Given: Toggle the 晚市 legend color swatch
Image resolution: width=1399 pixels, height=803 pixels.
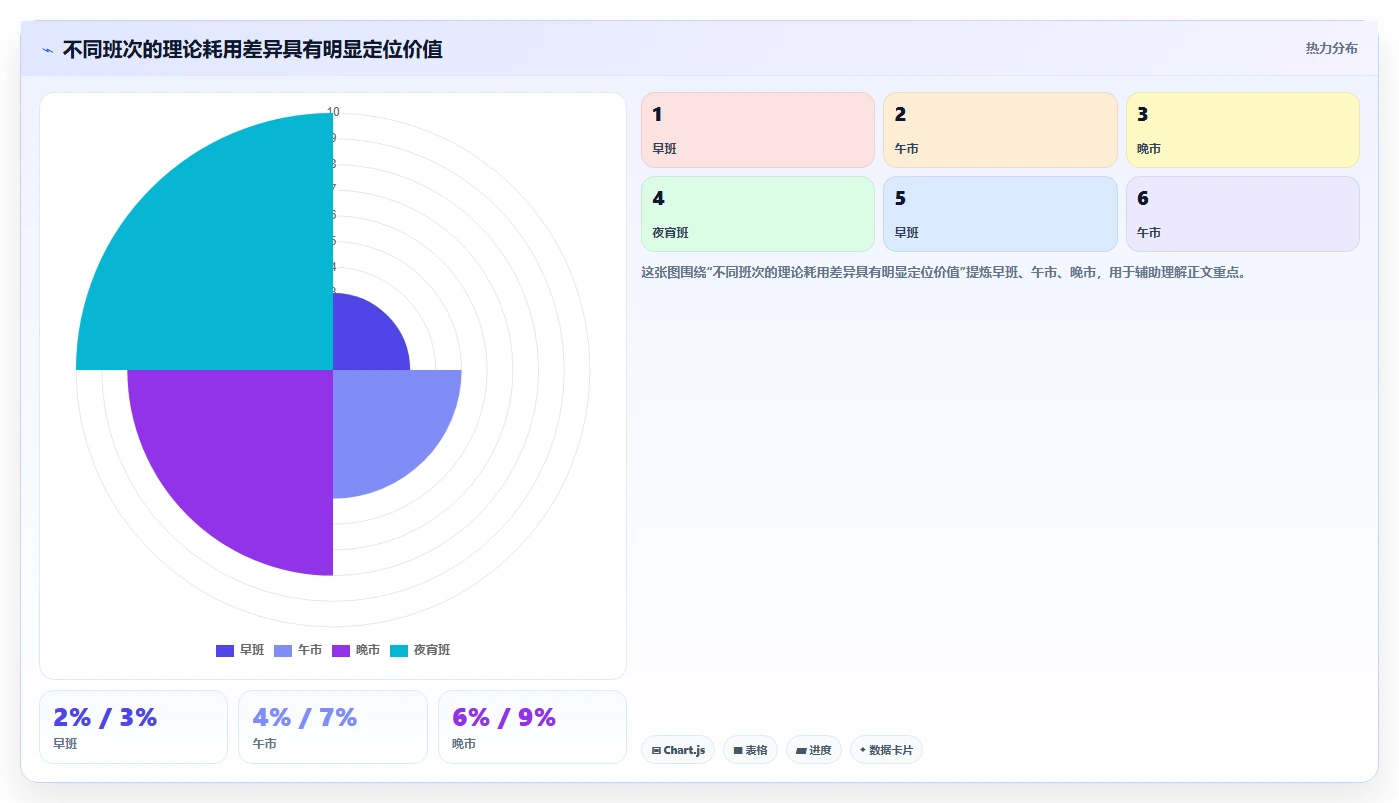Looking at the screenshot, I should coord(341,651).
